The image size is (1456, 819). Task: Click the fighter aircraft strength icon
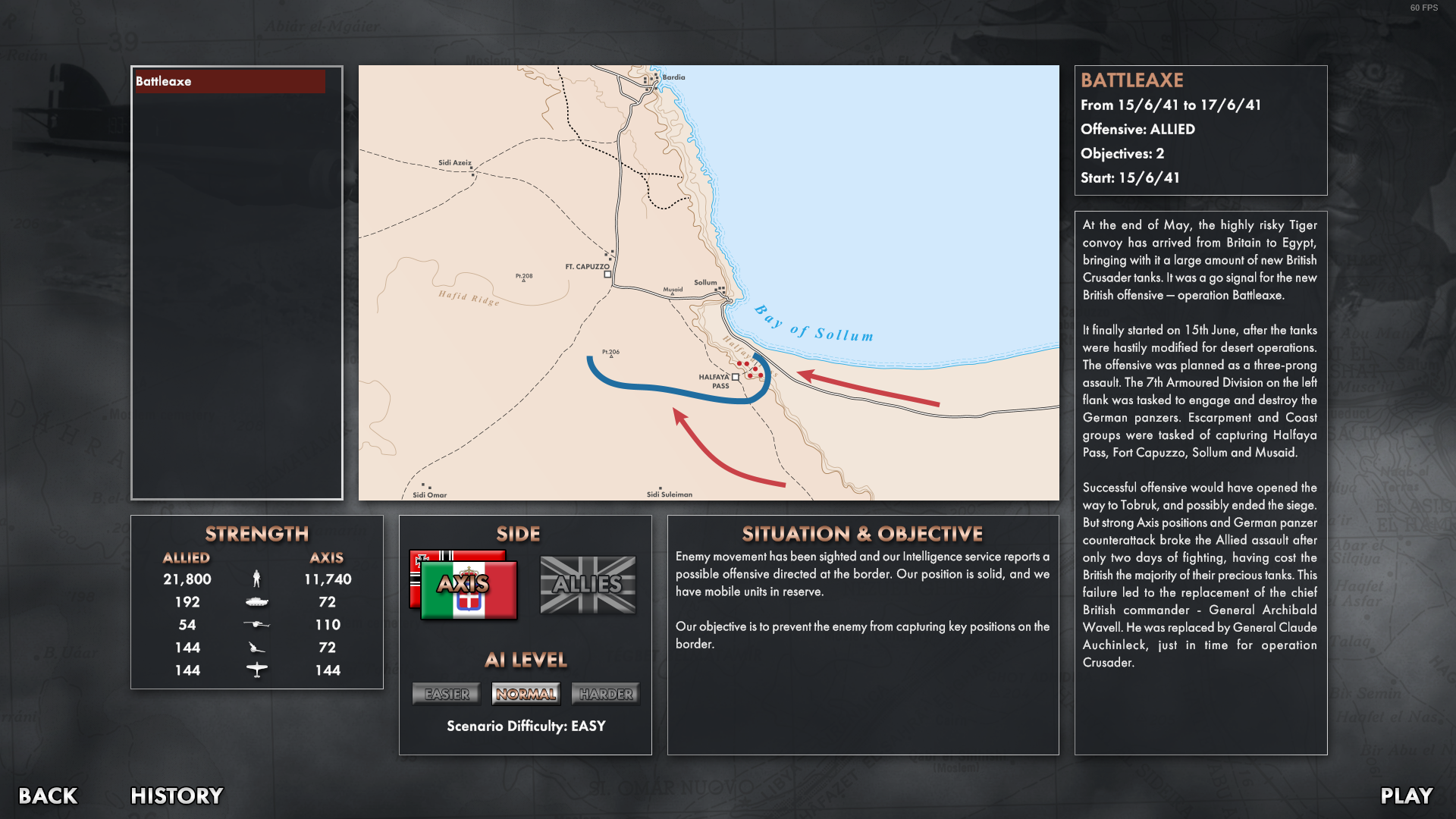point(256,625)
